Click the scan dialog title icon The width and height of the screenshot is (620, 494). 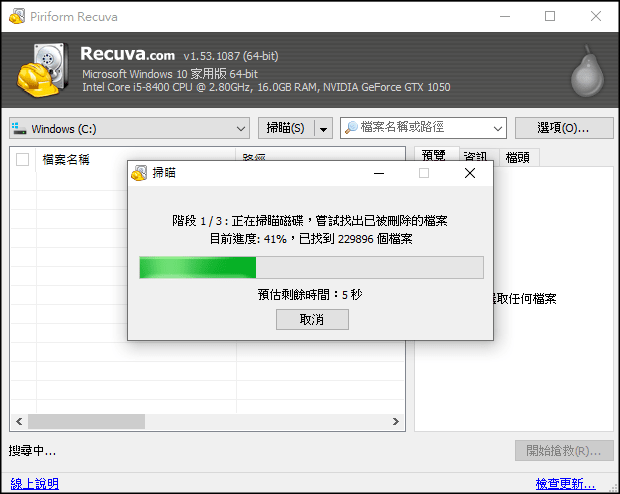pos(139,173)
